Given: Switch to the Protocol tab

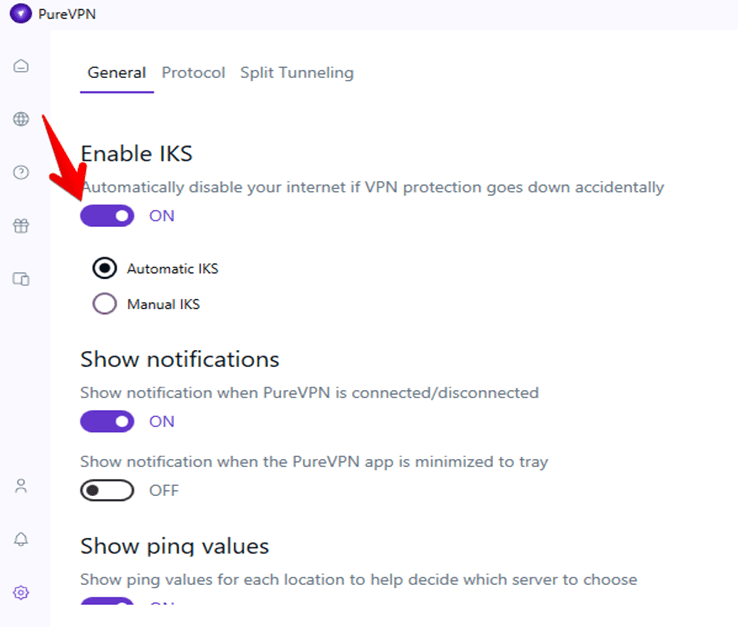Looking at the screenshot, I should [193, 73].
